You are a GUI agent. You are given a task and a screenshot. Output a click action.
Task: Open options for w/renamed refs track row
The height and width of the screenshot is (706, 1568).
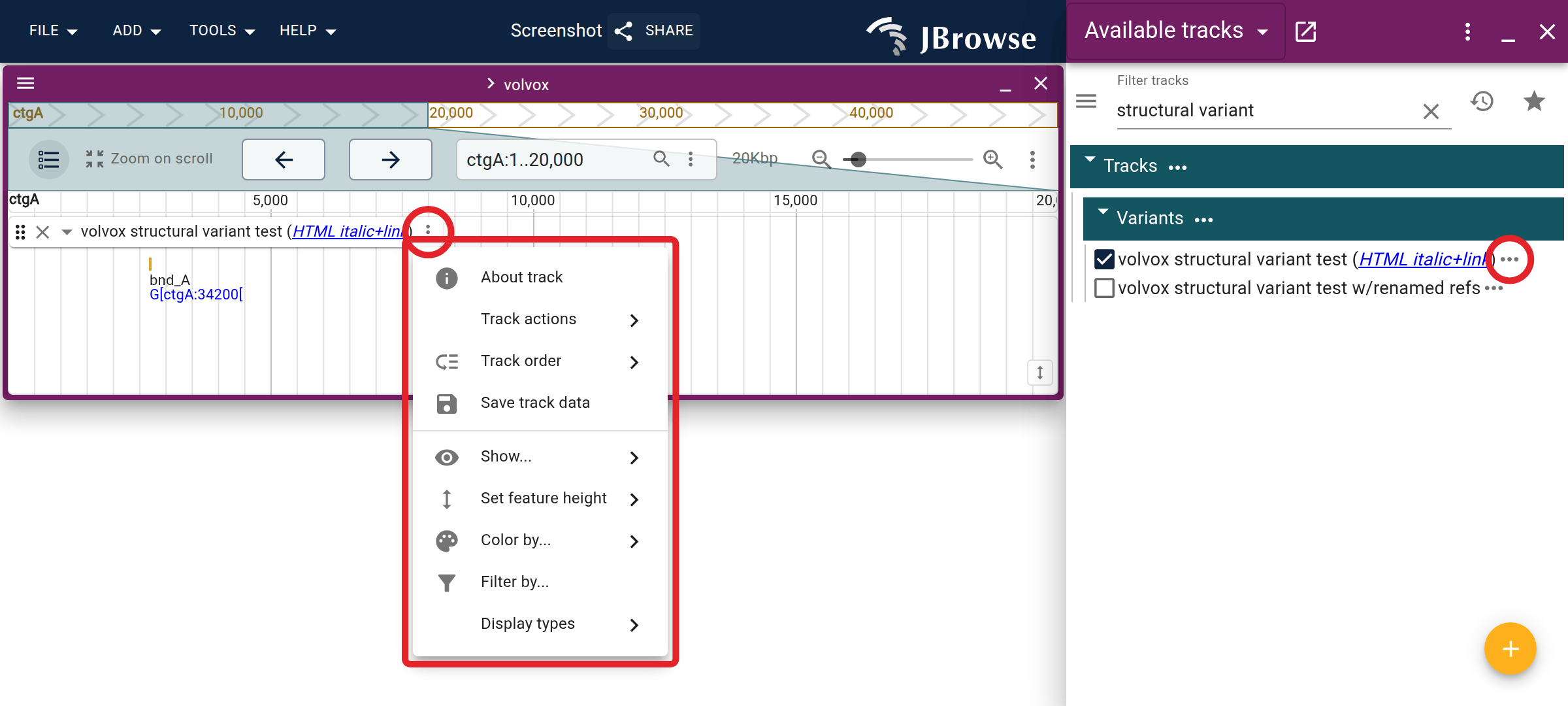1494,288
